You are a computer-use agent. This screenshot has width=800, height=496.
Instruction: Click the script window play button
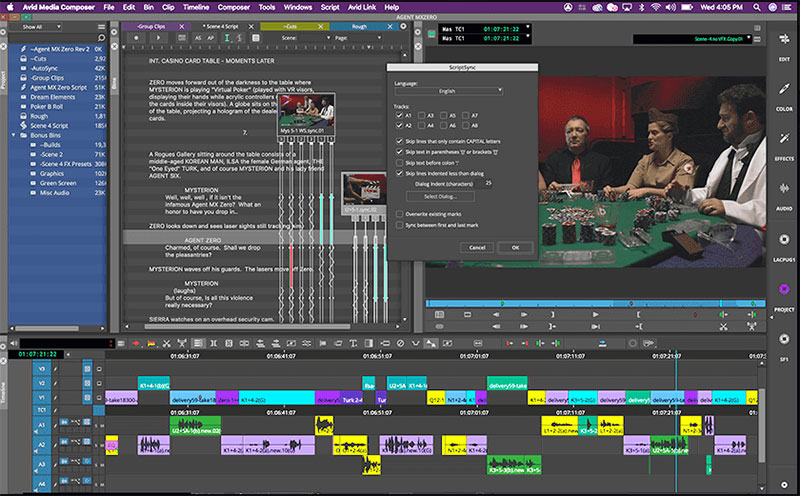[158, 38]
